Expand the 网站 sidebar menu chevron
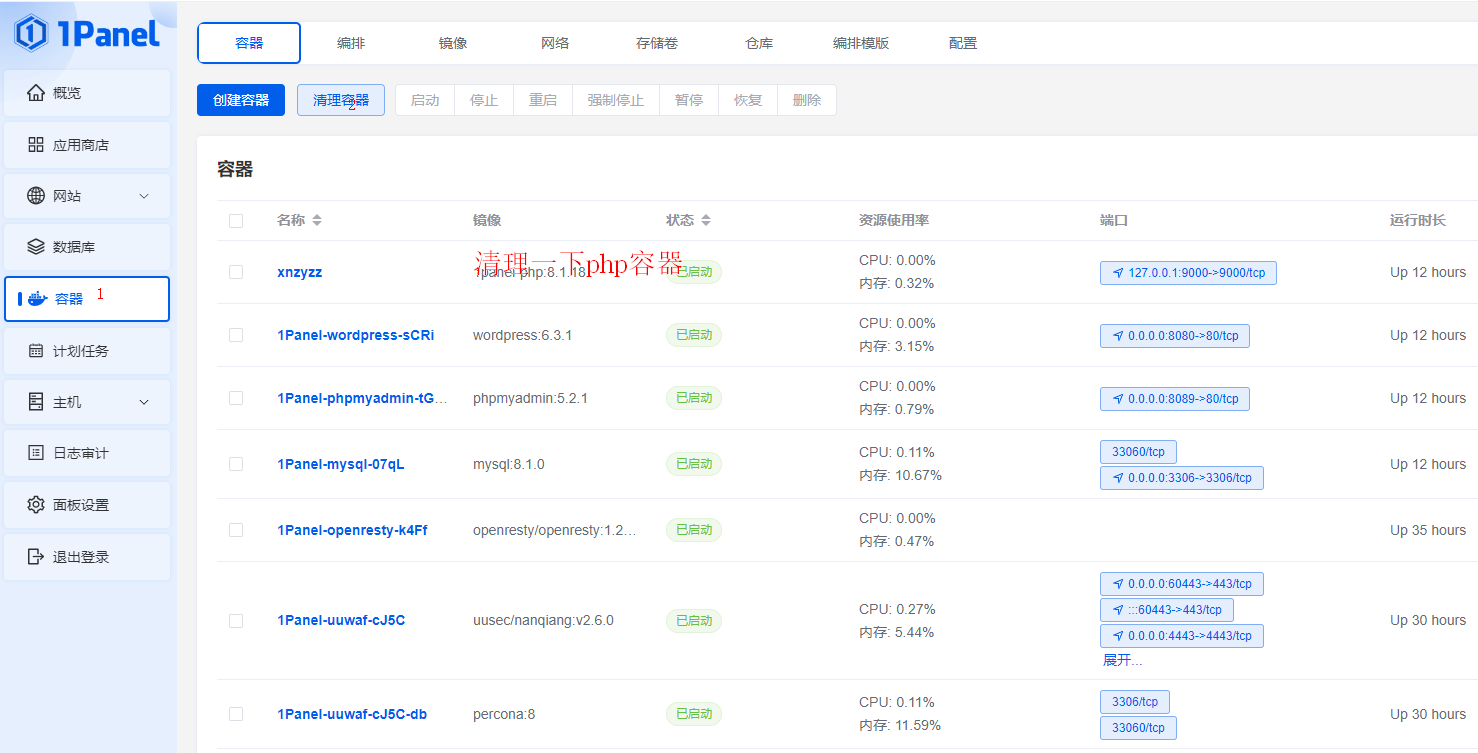 click(x=144, y=196)
